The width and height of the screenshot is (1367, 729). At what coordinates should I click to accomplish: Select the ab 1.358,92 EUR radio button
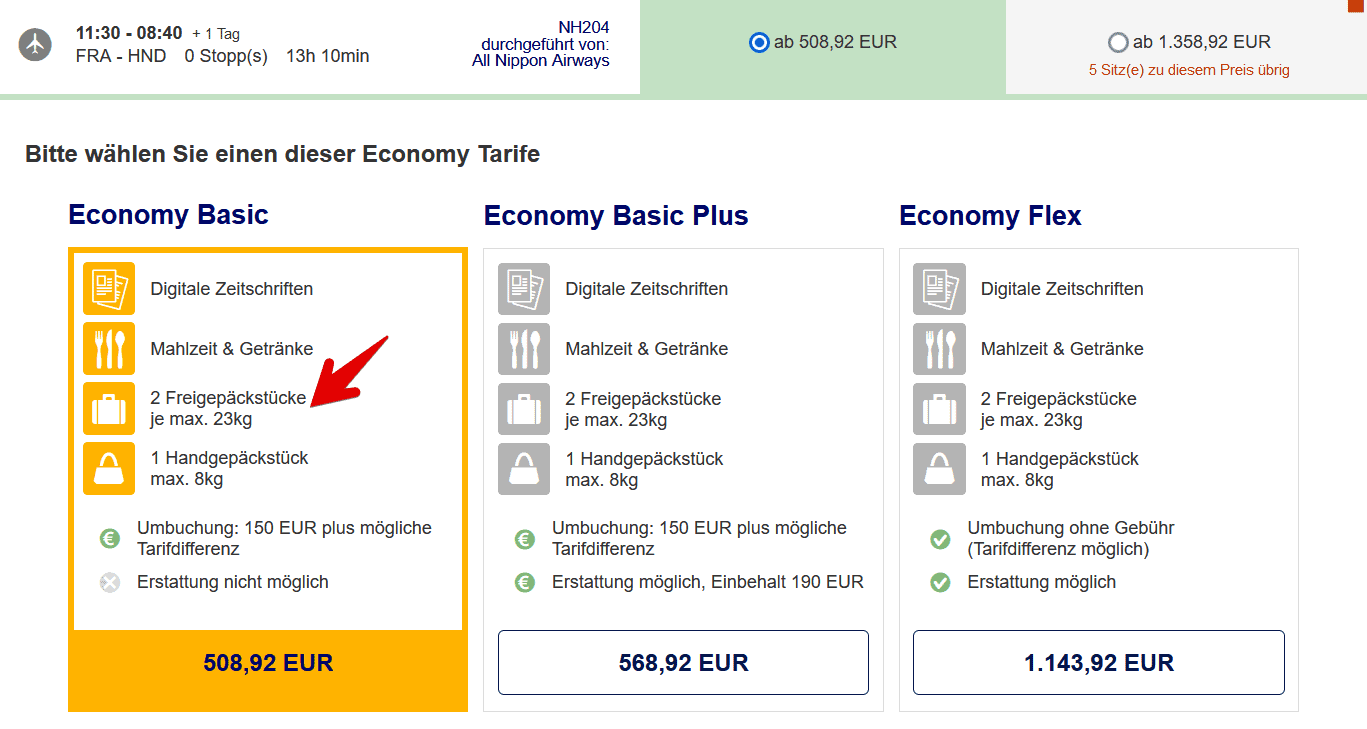[1118, 43]
